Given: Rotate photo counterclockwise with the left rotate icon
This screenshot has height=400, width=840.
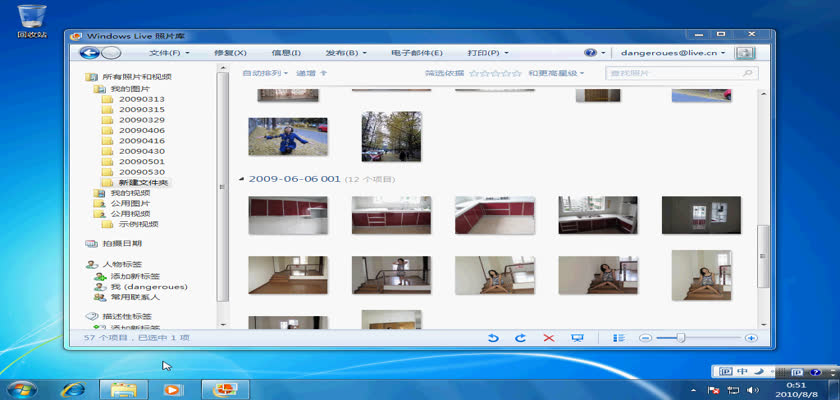Looking at the screenshot, I should [x=493, y=339].
